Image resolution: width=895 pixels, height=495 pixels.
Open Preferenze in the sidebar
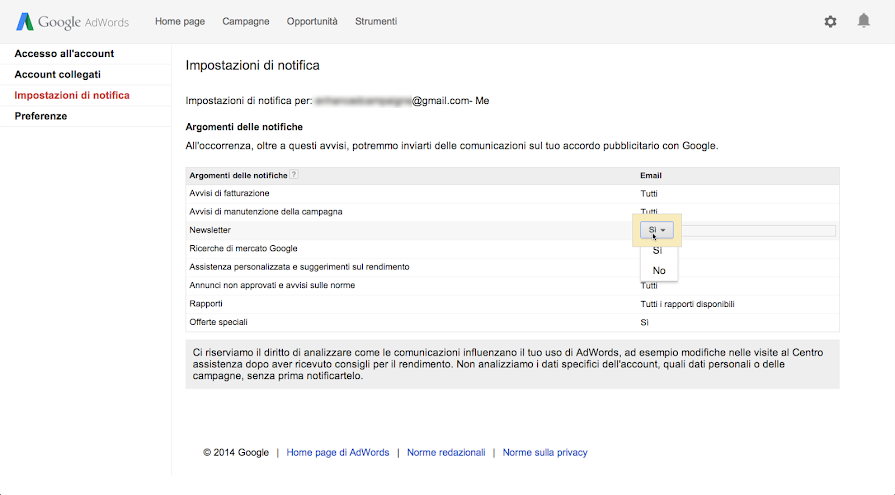tap(41, 117)
